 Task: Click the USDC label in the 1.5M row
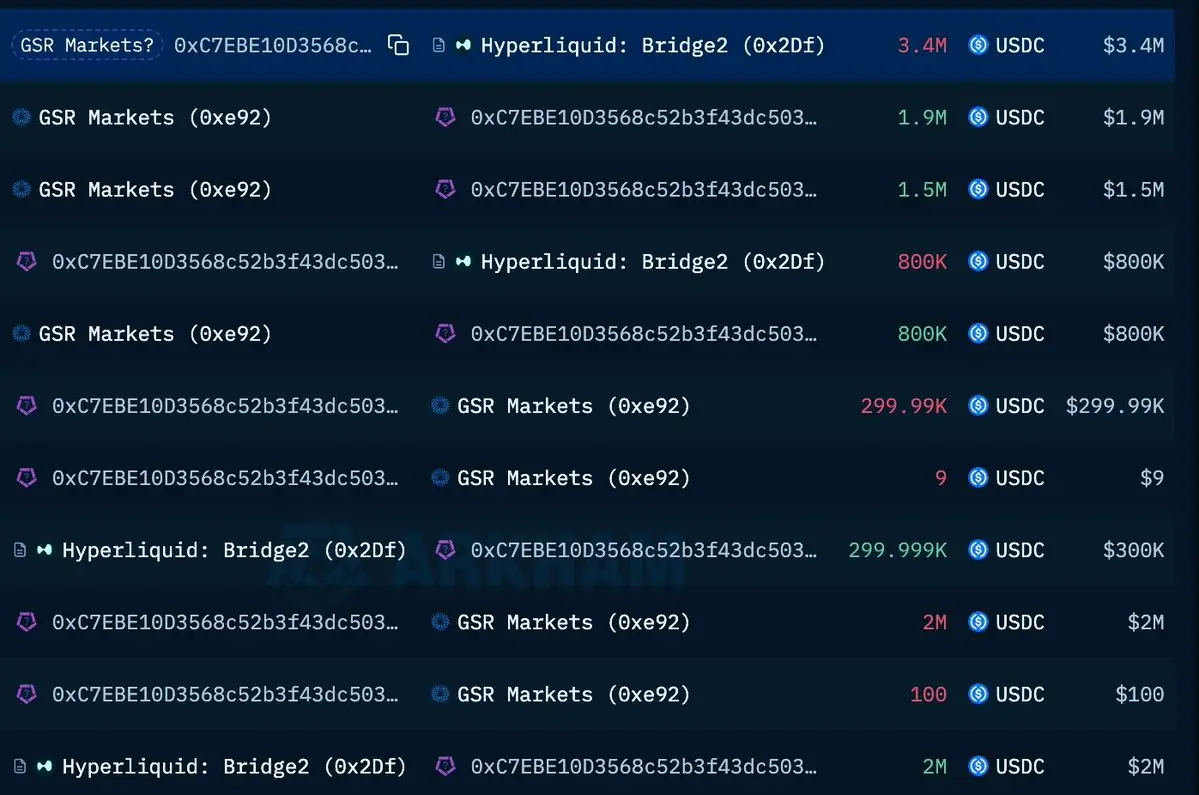[x=1020, y=189]
